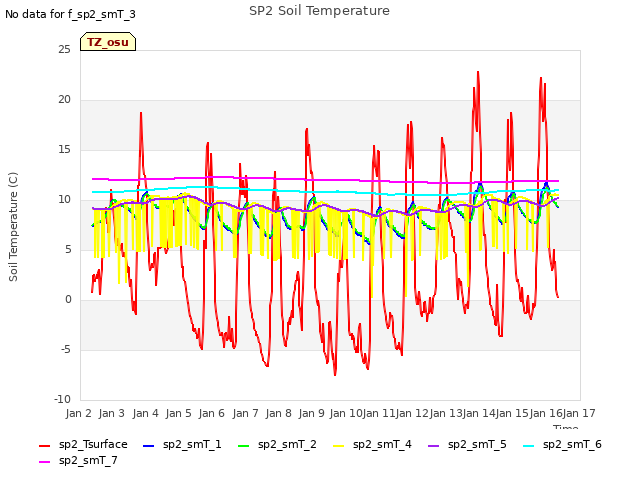Viewport: 640px width, 480px height.
Task: Click the 5 y-axis tick label
Action: click(x=68, y=249)
